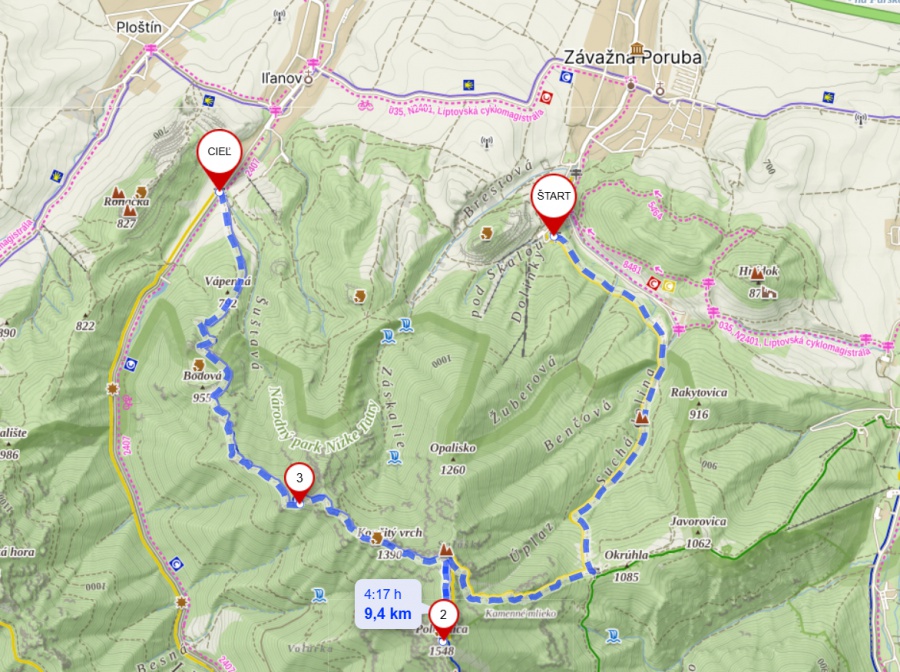Click the Okrúhla 1085 trail junction label

626,565
